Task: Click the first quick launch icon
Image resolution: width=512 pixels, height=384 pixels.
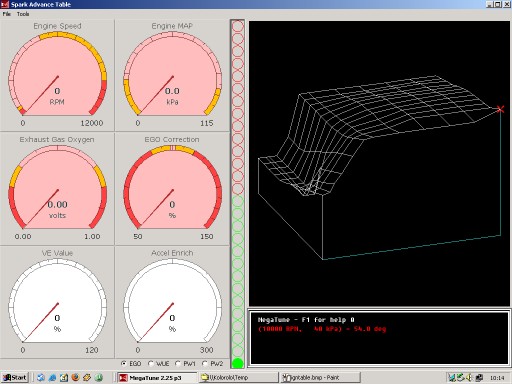Action: (x=41, y=377)
